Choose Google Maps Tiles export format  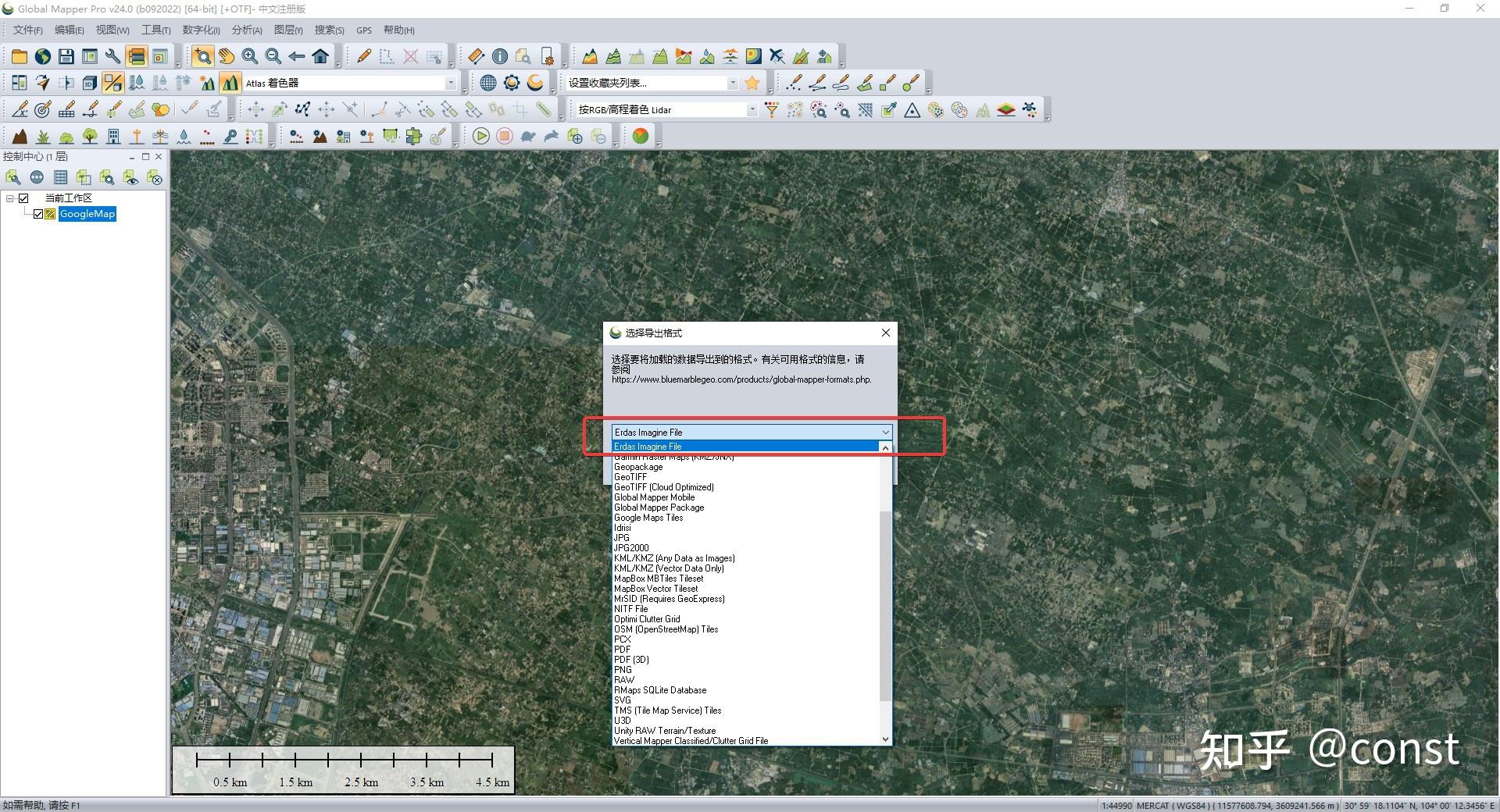click(x=648, y=518)
